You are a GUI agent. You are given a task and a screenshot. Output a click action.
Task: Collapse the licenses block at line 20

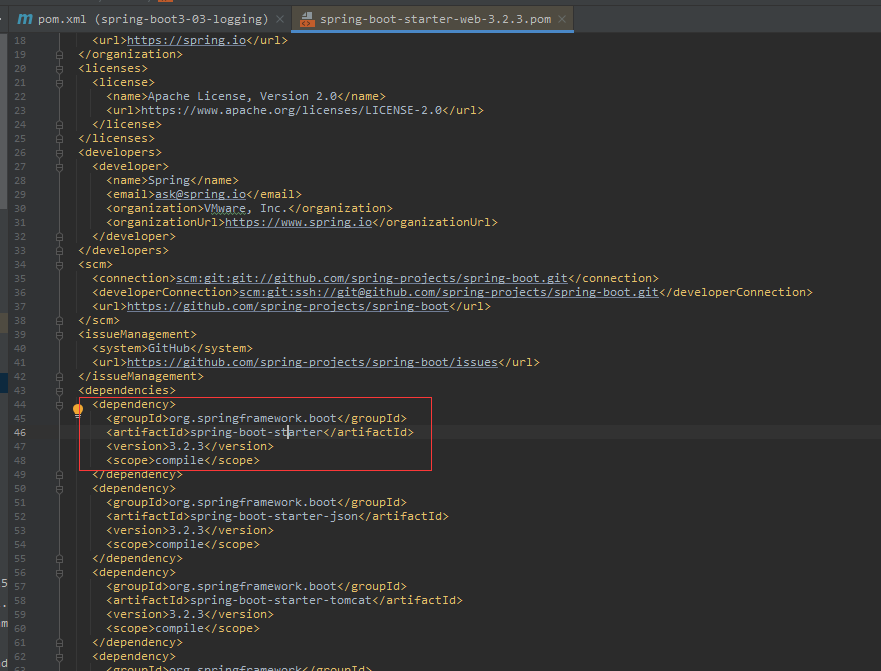click(59, 69)
